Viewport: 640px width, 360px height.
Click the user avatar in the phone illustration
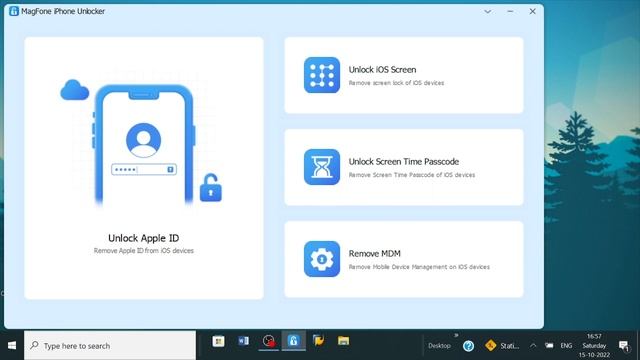[x=143, y=140]
